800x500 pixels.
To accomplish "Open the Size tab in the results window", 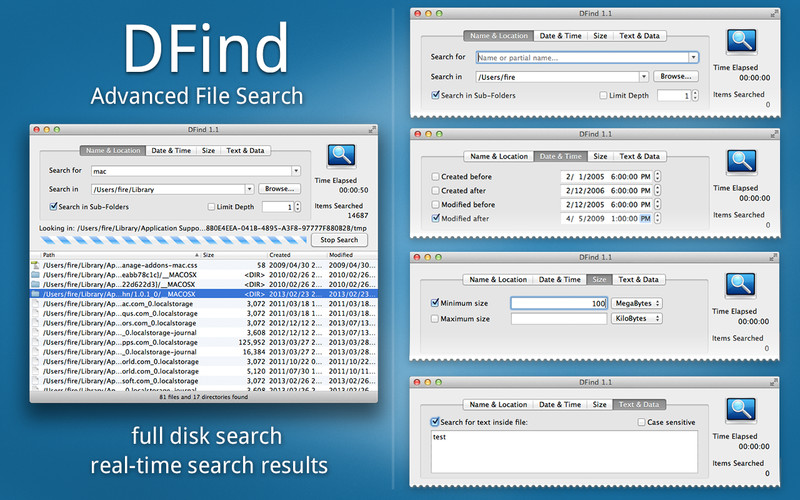I will [208, 151].
